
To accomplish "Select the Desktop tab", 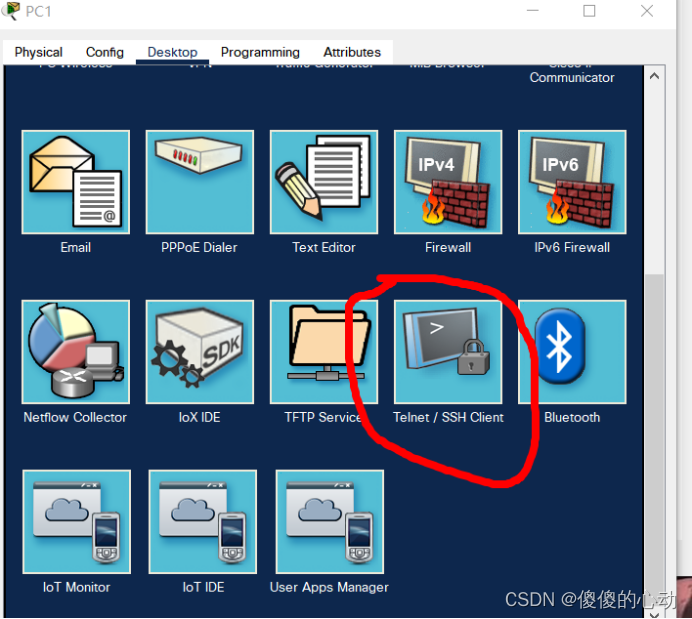I will pos(172,52).
